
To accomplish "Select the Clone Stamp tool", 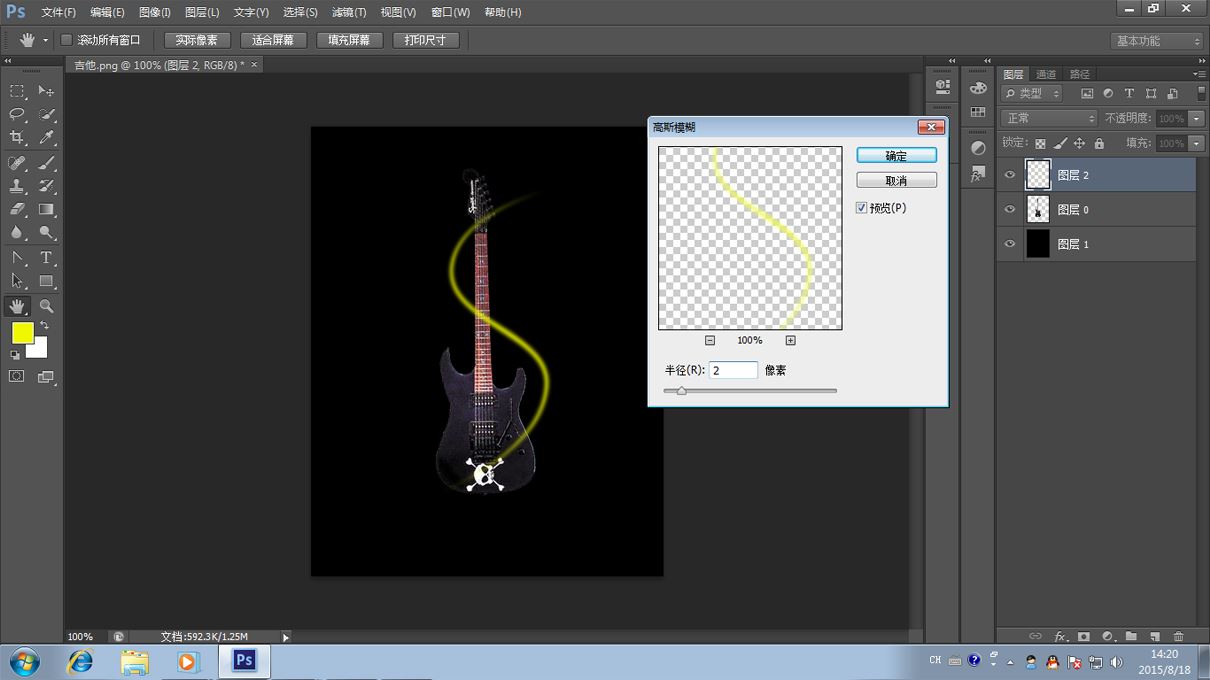I will (x=17, y=186).
